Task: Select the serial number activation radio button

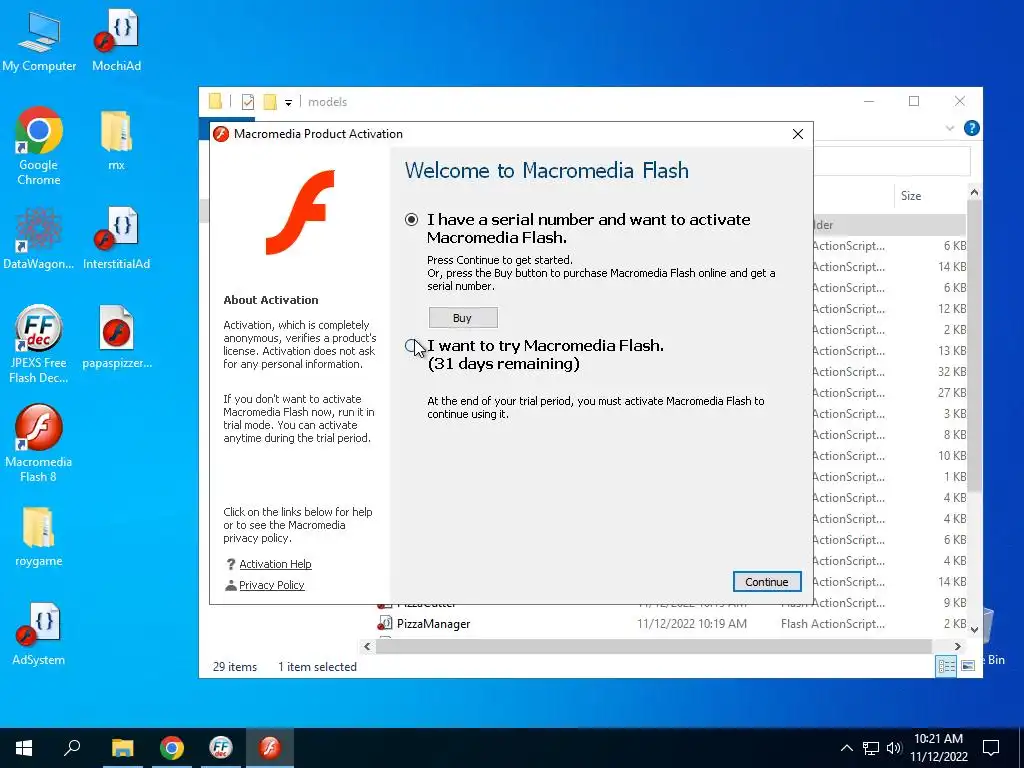Action: click(x=411, y=219)
